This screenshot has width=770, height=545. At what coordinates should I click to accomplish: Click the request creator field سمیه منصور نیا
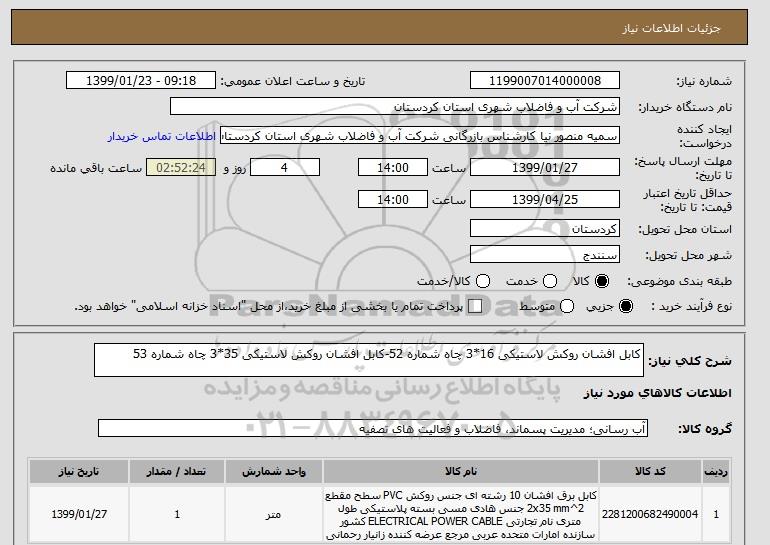click(420, 136)
